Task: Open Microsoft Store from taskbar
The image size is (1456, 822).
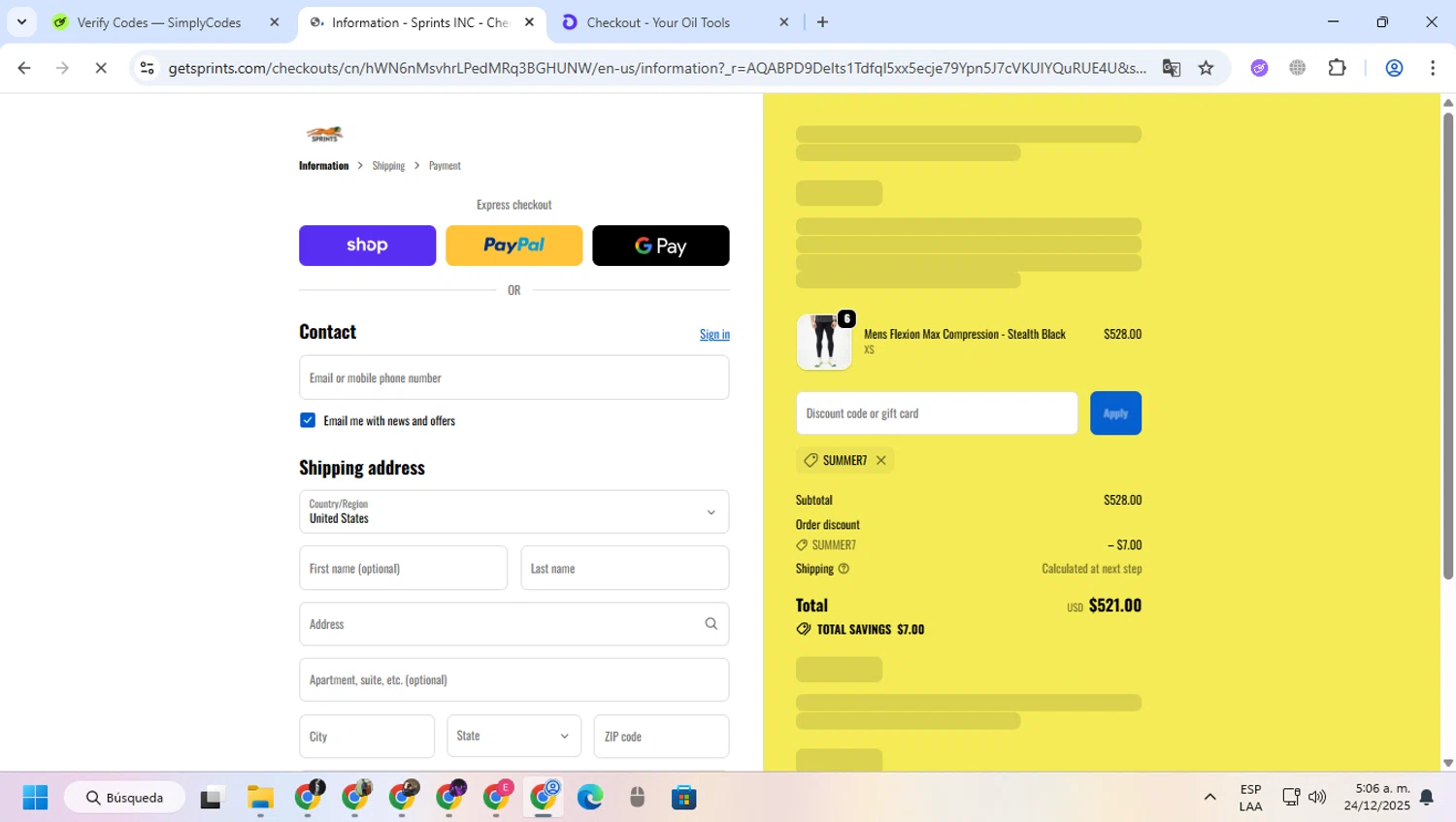Action: pyautogui.click(x=684, y=798)
